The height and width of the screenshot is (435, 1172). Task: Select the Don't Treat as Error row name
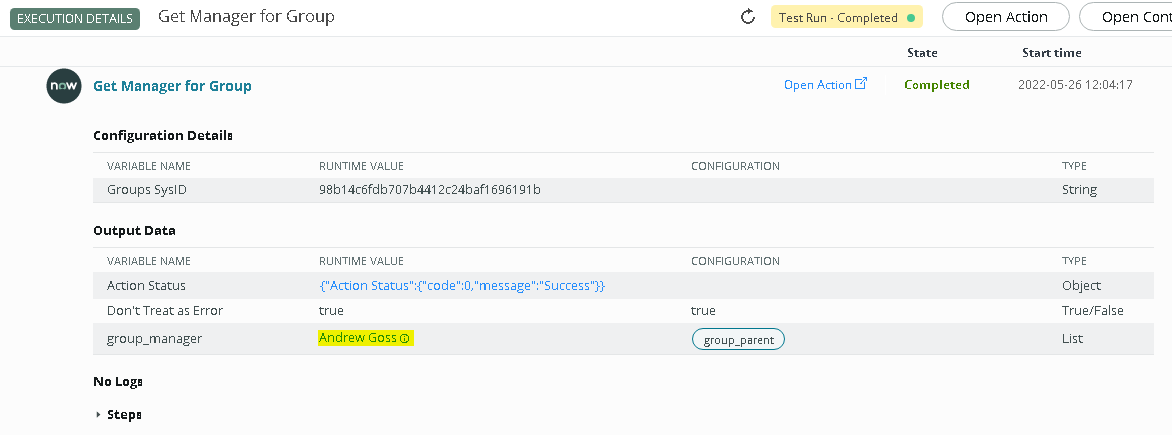[x=165, y=311]
